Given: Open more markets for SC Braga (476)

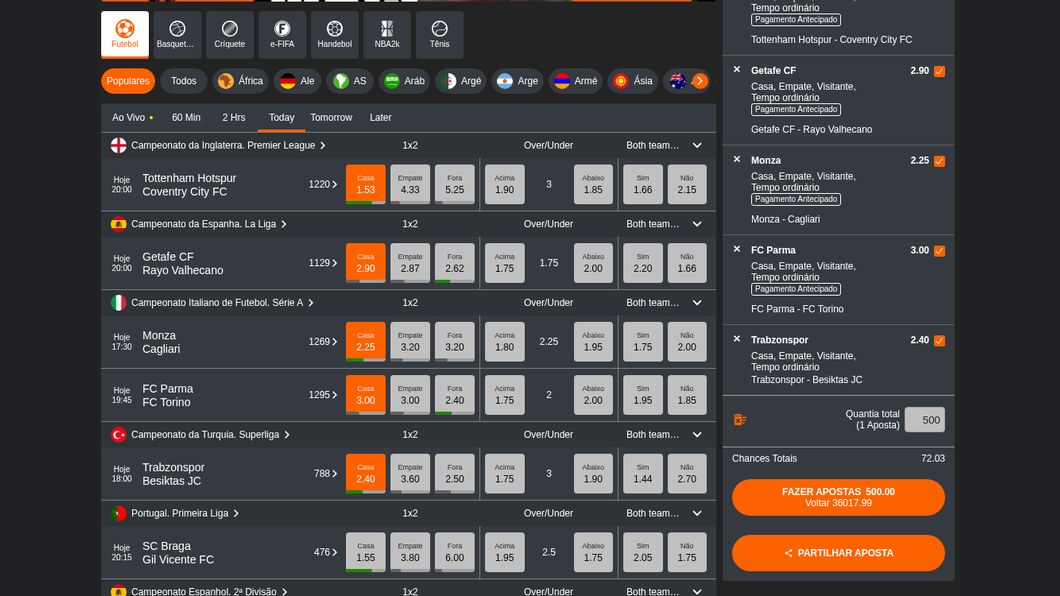Looking at the screenshot, I should pyautogui.click(x=326, y=552).
